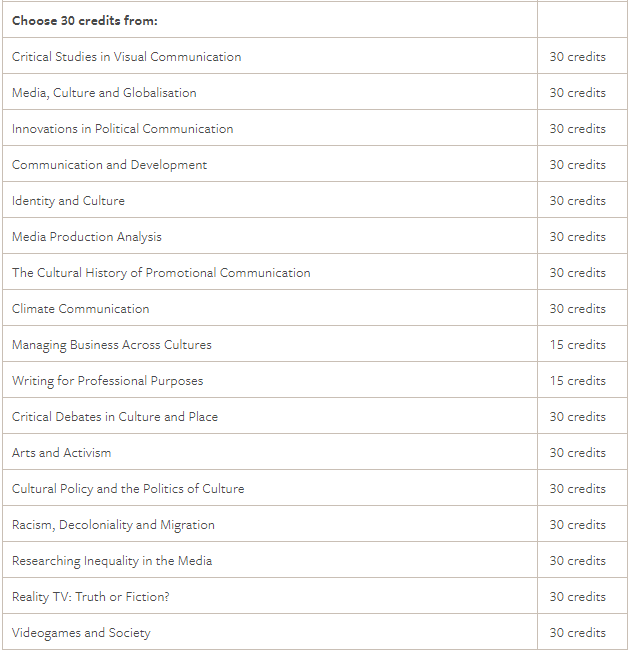Click Innovations in Political Communication

pyautogui.click(x=122, y=129)
